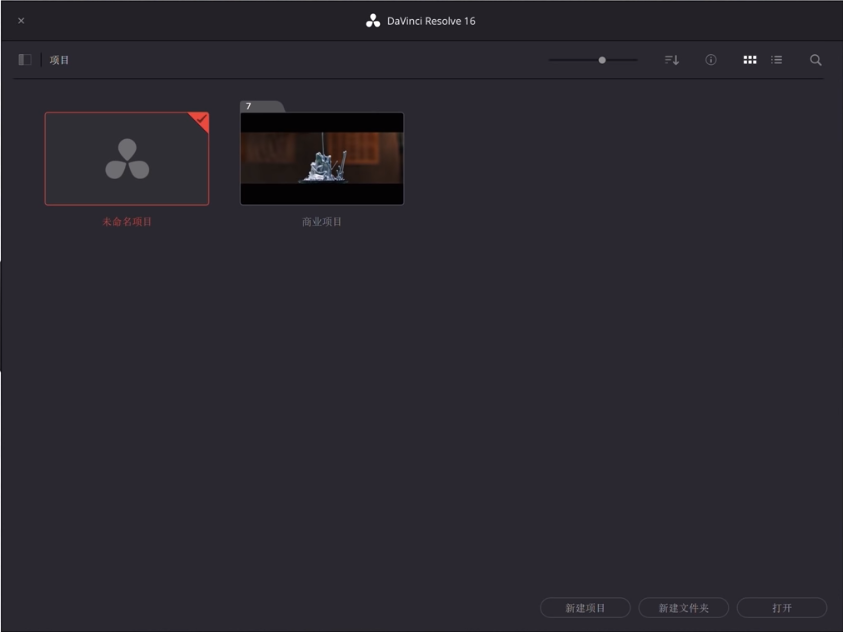Open the project search magnifier
This screenshot has width=843, height=632.
pyautogui.click(x=816, y=60)
